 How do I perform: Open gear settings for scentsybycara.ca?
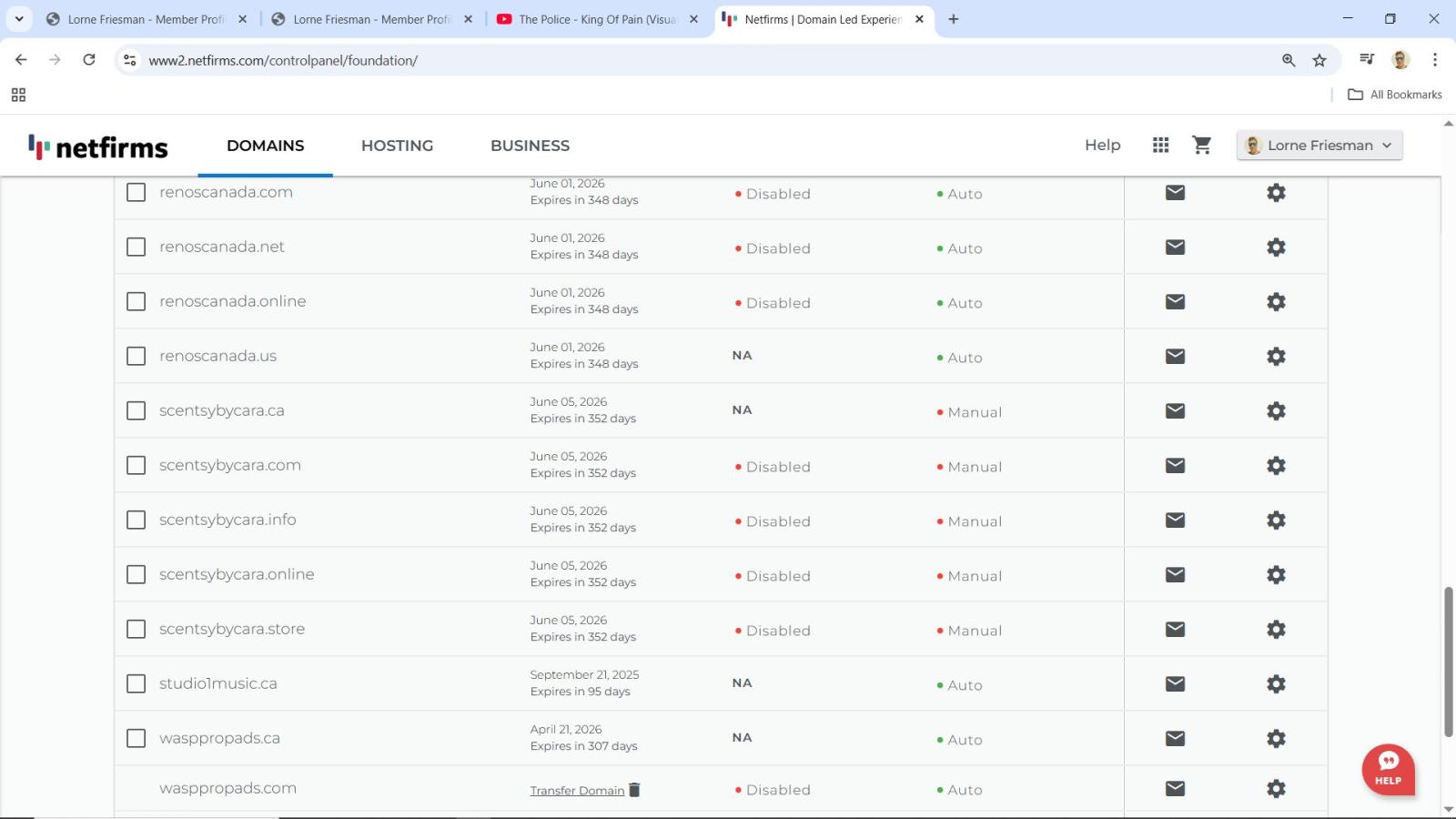(x=1276, y=411)
